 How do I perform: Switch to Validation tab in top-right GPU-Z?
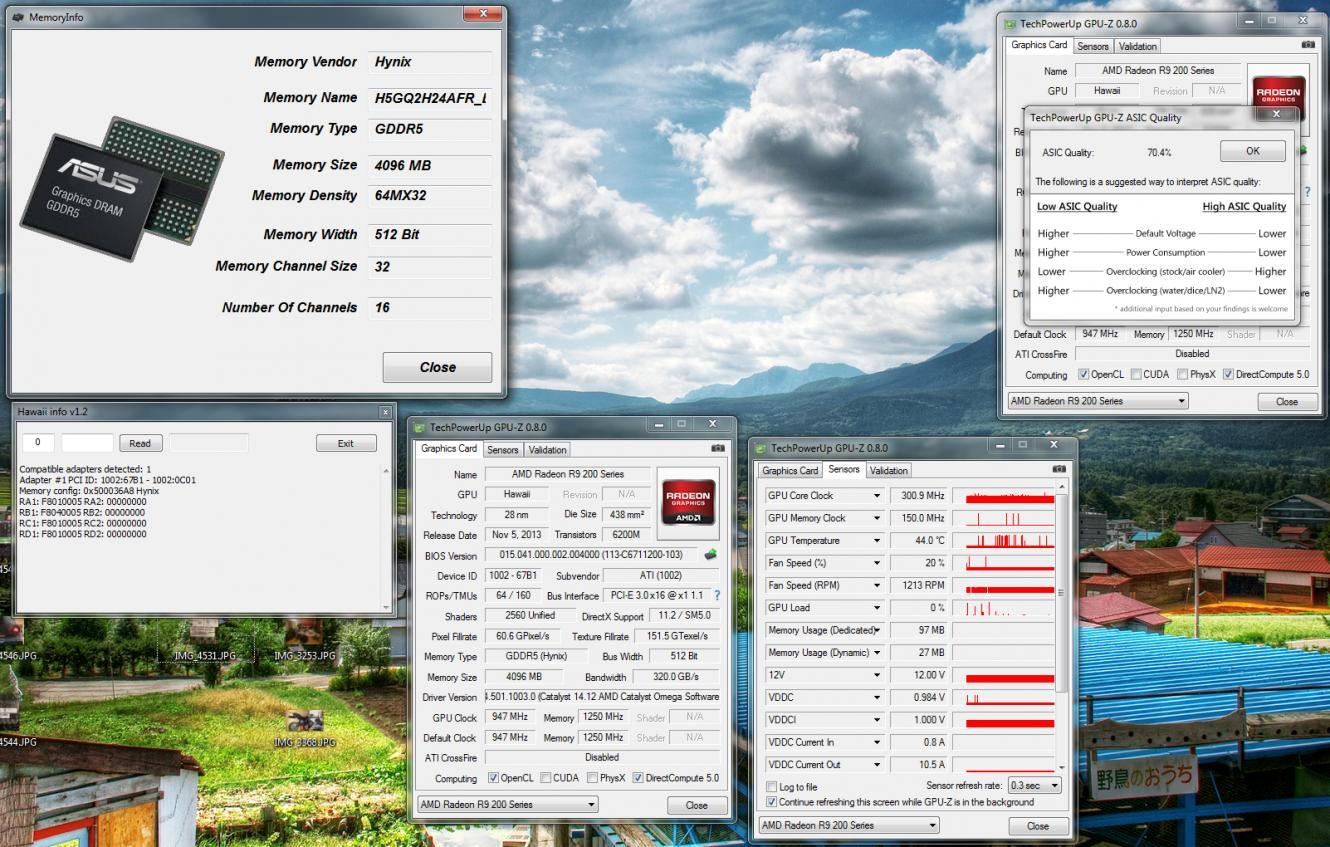(x=1138, y=46)
